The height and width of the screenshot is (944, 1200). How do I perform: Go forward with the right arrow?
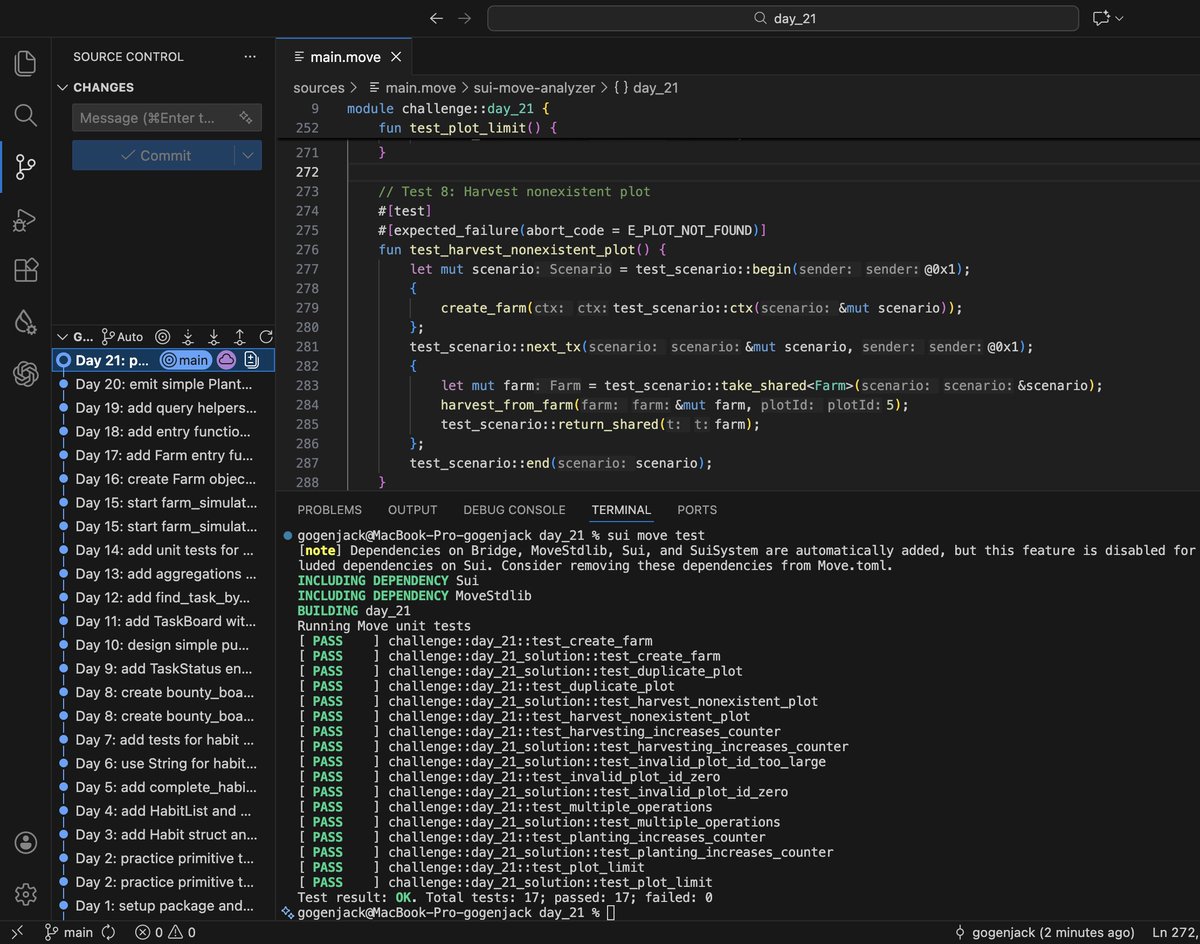(x=464, y=18)
